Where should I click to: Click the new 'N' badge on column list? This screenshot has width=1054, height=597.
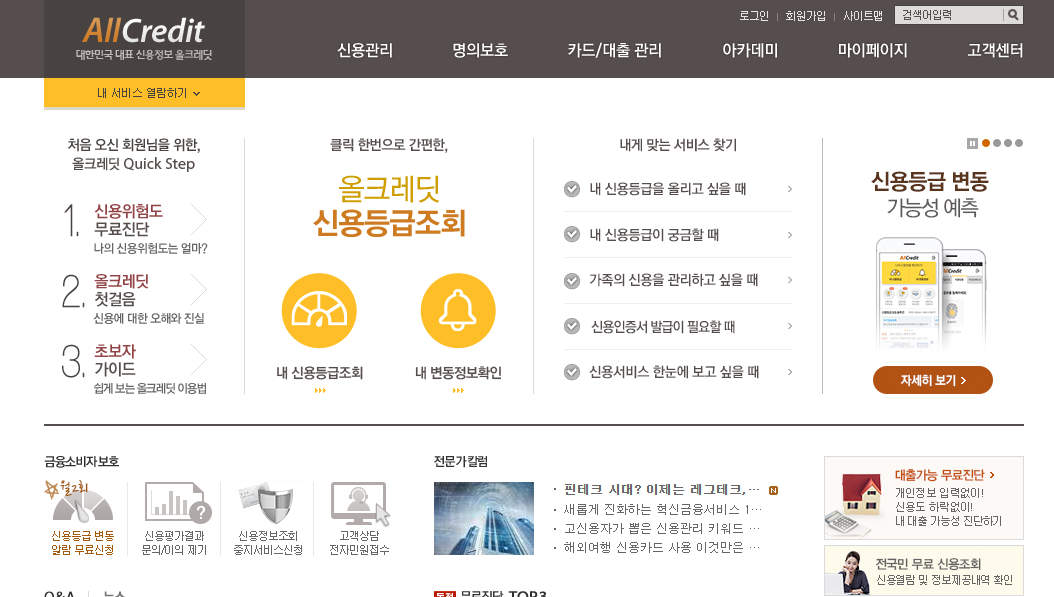(774, 491)
